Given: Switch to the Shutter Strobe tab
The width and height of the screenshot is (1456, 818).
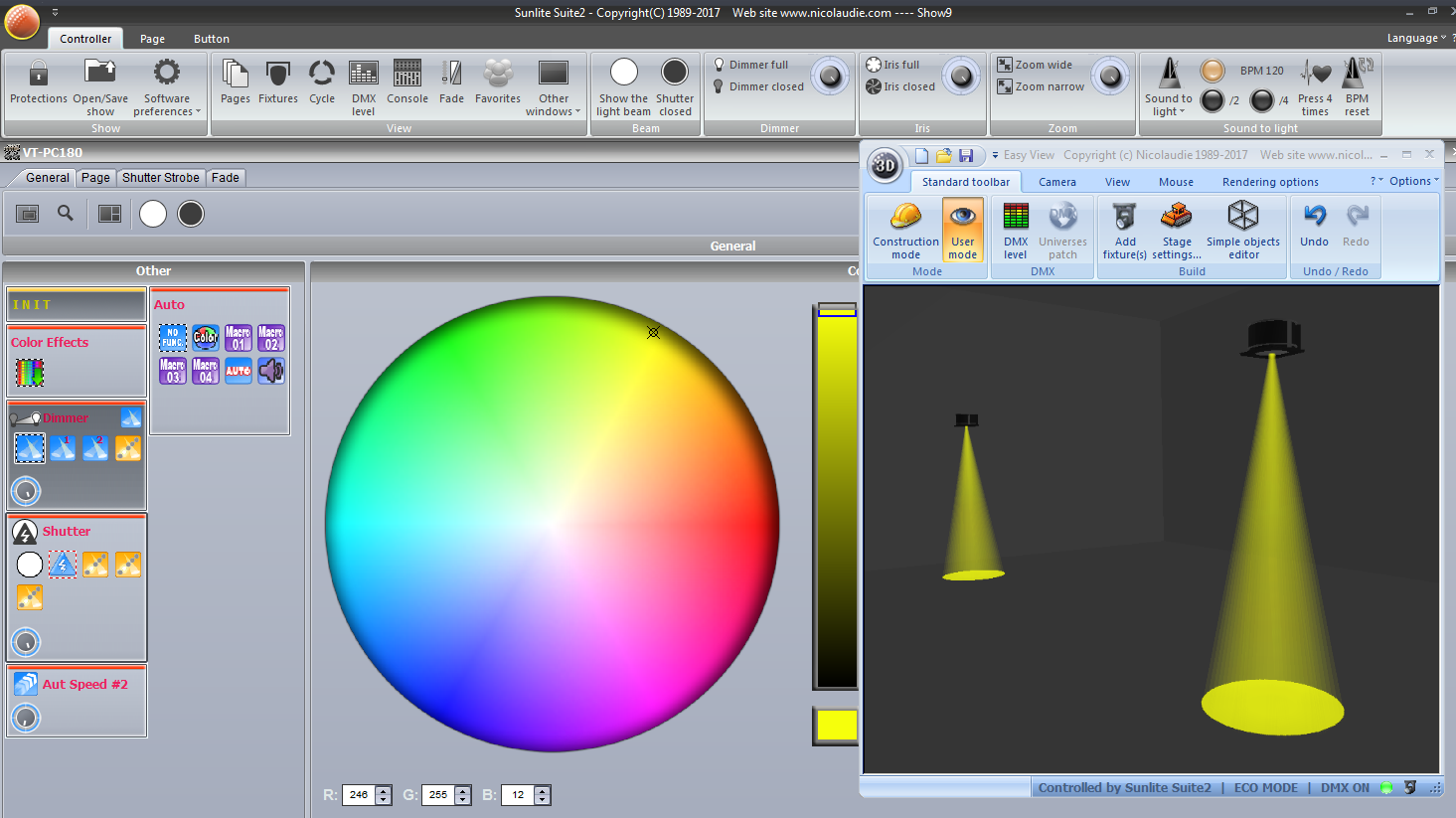Looking at the screenshot, I should click(x=161, y=177).
